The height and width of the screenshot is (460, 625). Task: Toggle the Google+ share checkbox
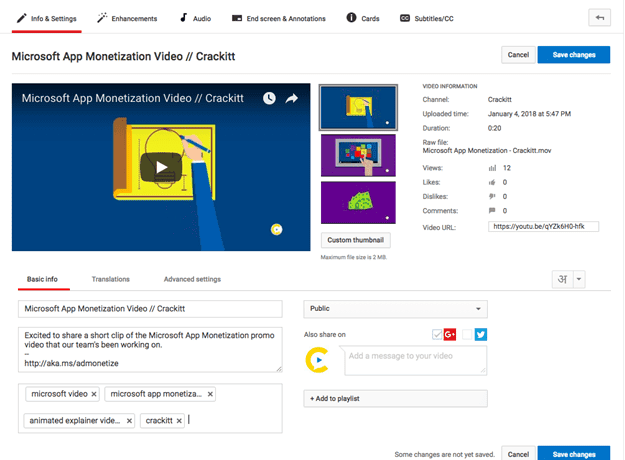click(437, 334)
